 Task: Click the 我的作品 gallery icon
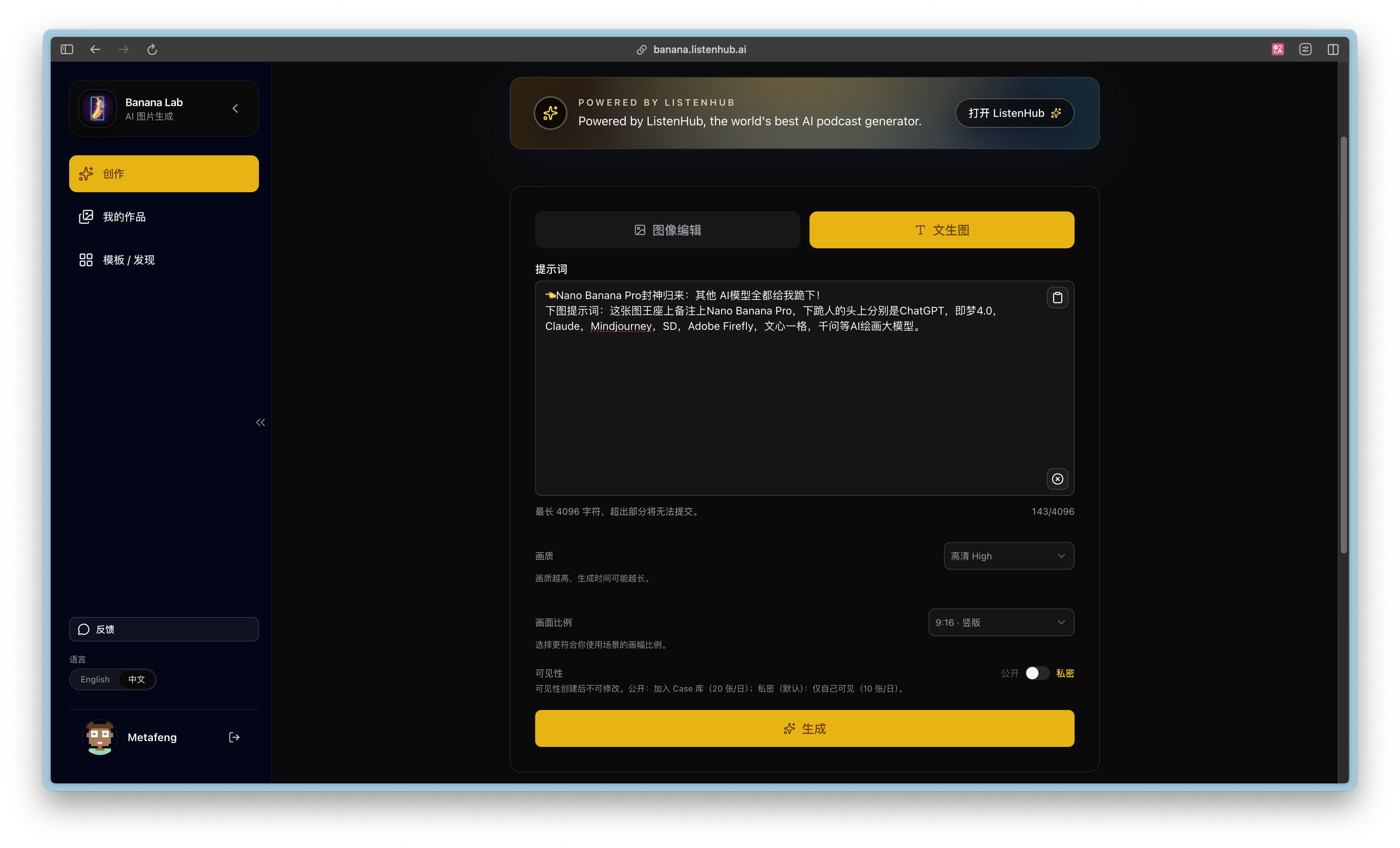tap(86, 216)
